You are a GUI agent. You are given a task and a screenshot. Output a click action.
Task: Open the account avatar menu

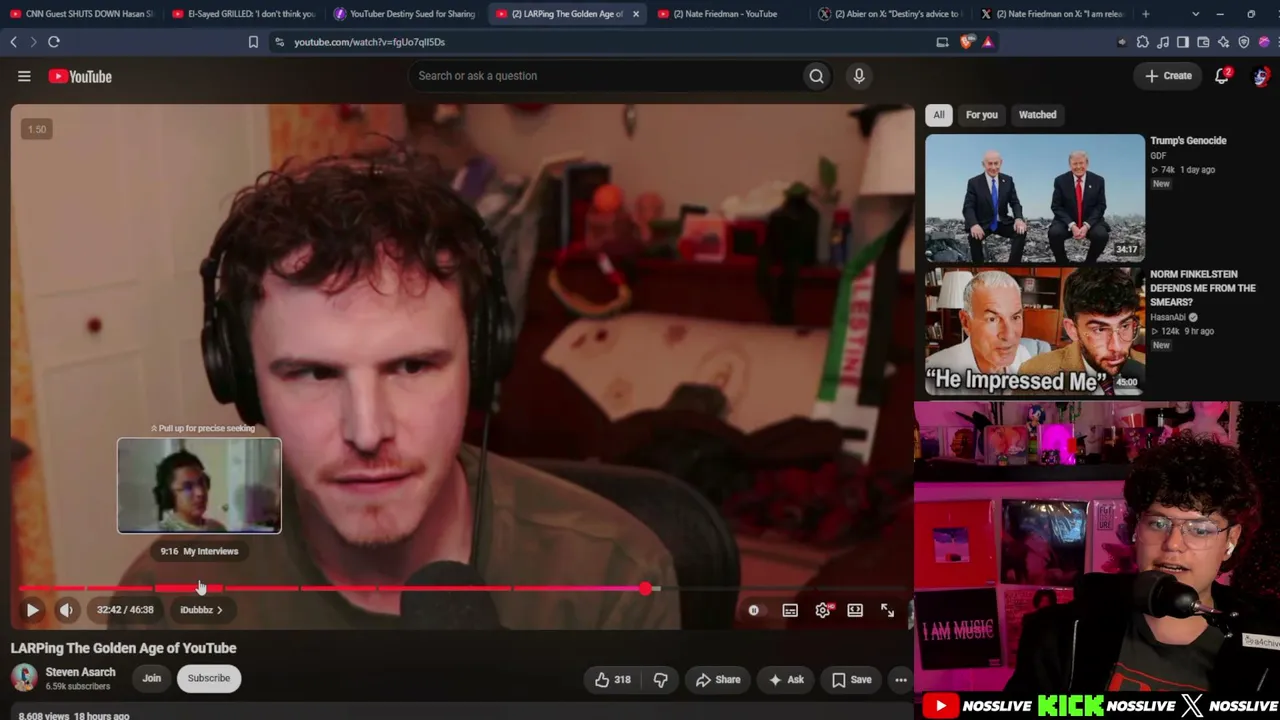(1261, 76)
